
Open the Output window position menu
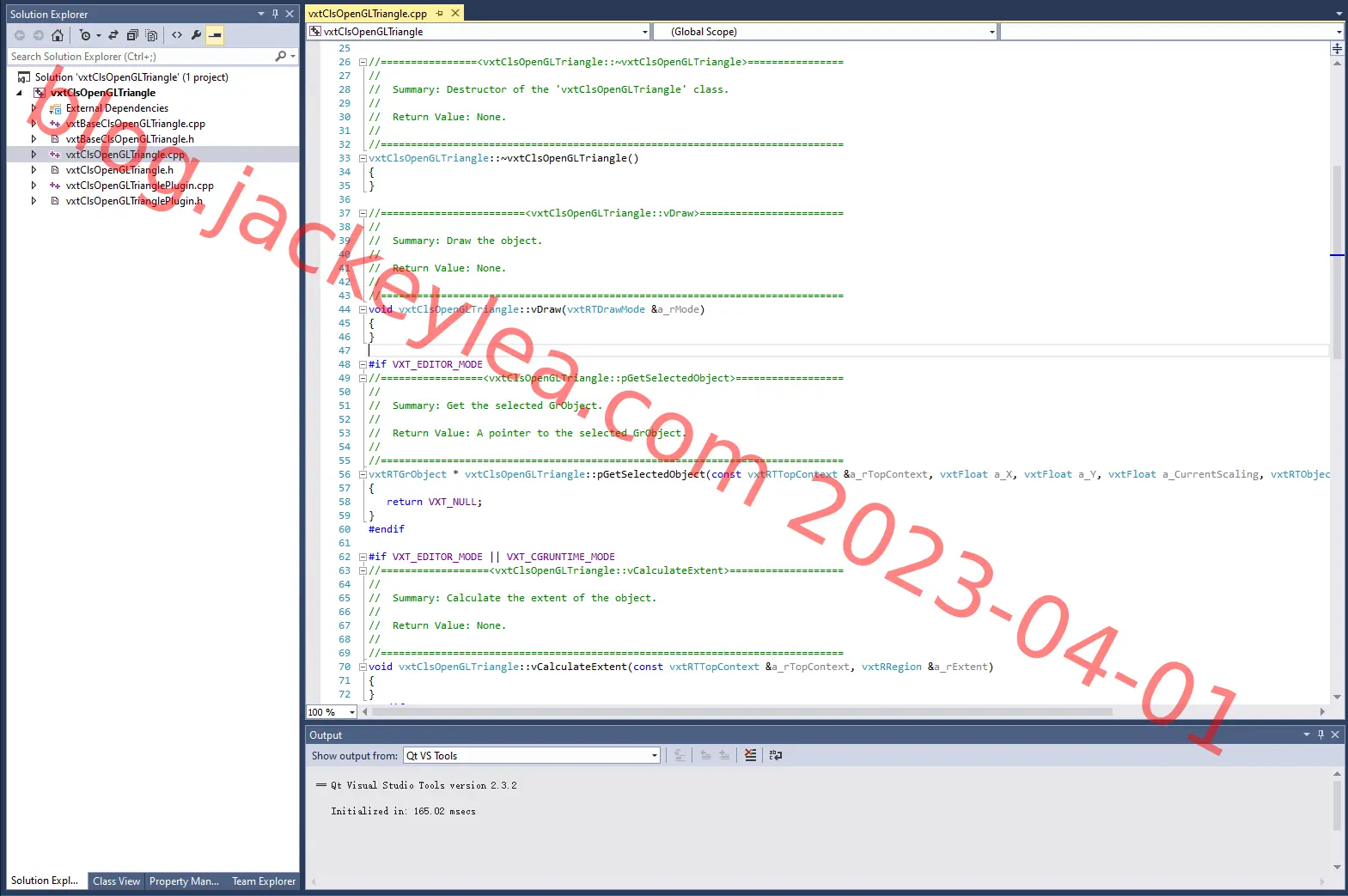tap(1307, 735)
